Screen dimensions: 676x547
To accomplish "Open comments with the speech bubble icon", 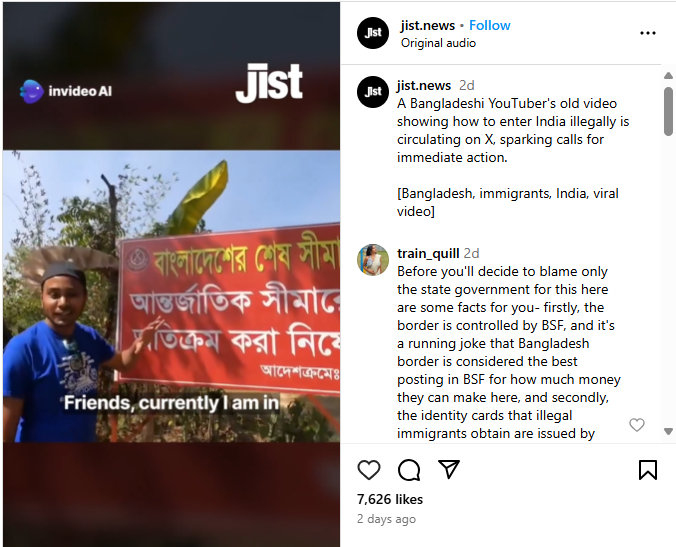I will 409,469.
